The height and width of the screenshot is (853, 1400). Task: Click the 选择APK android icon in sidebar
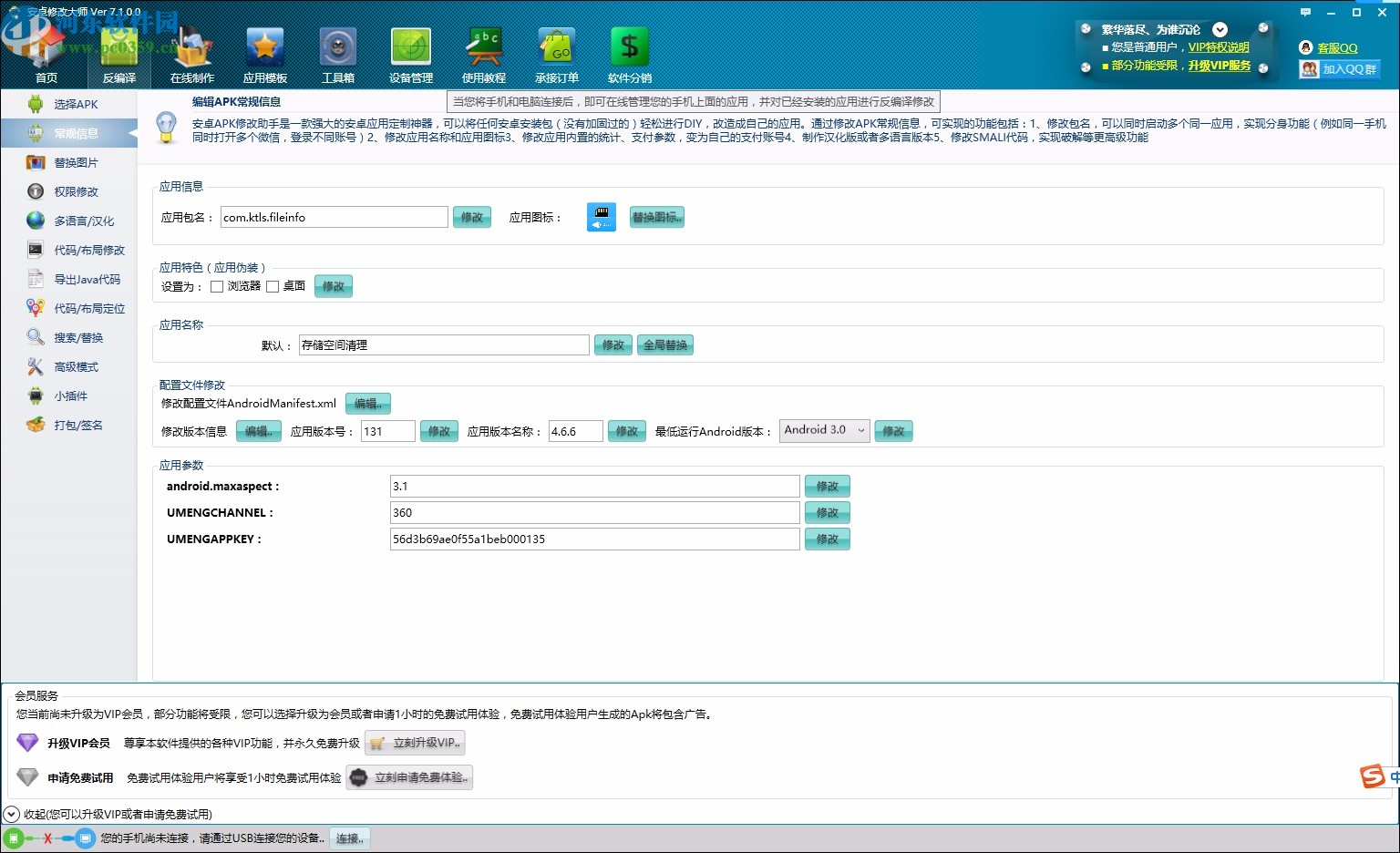(x=36, y=104)
